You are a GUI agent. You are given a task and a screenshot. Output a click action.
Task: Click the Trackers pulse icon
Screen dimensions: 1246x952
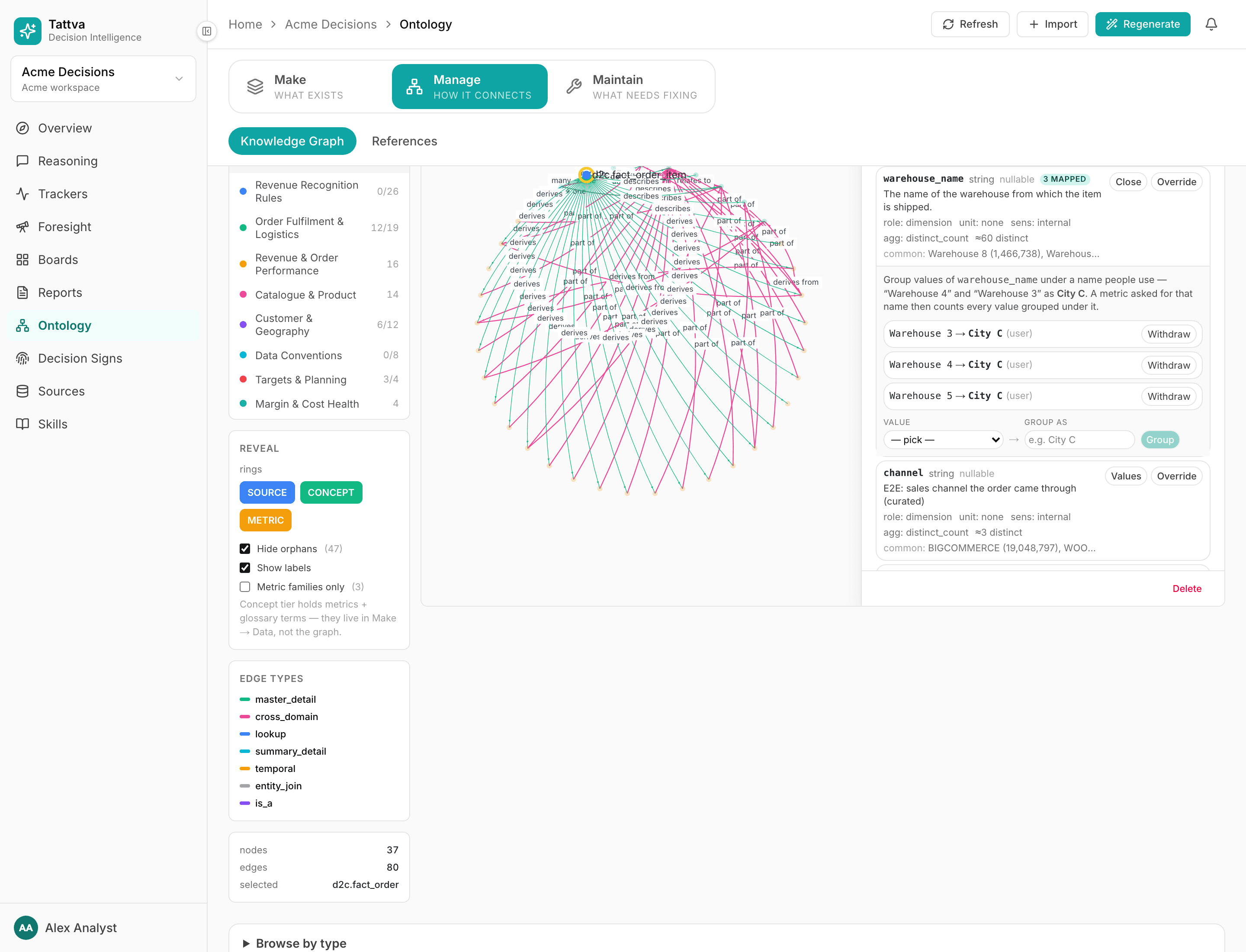pyautogui.click(x=22, y=194)
